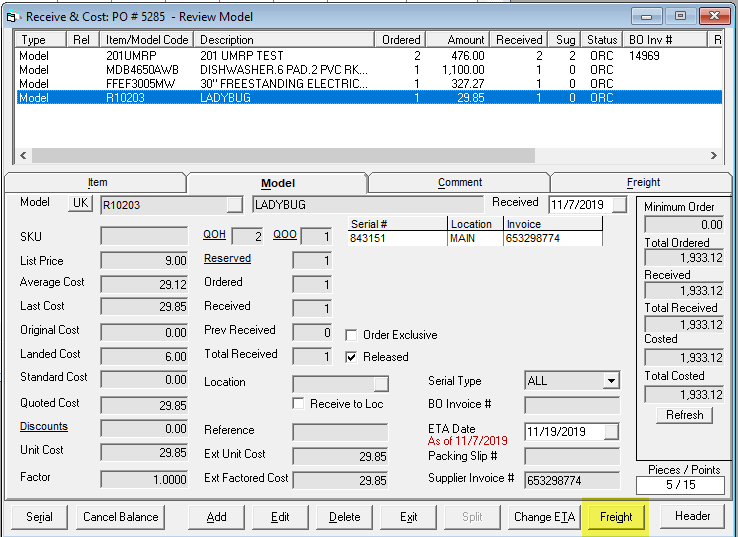
Task: Select the 201UMRP model row
Action: click(369, 56)
